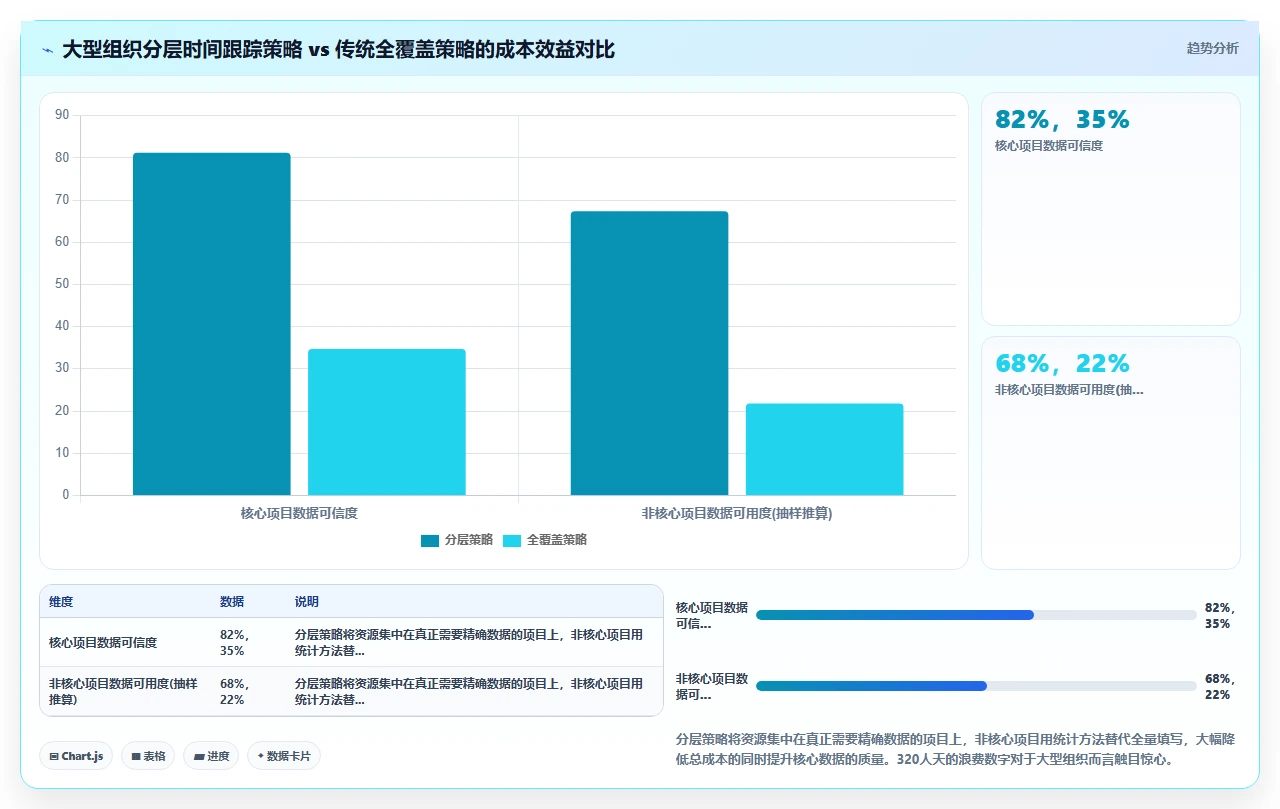
Task: Toggle the 分层策略 legend entry
Action: pos(457,540)
